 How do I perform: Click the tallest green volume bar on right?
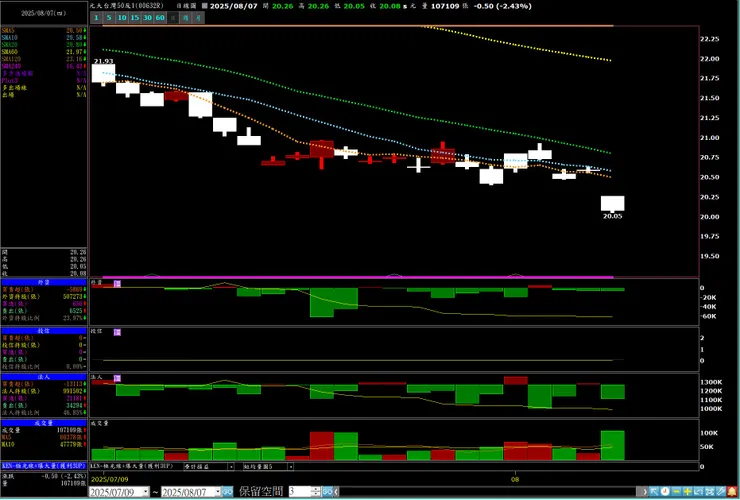(x=613, y=445)
